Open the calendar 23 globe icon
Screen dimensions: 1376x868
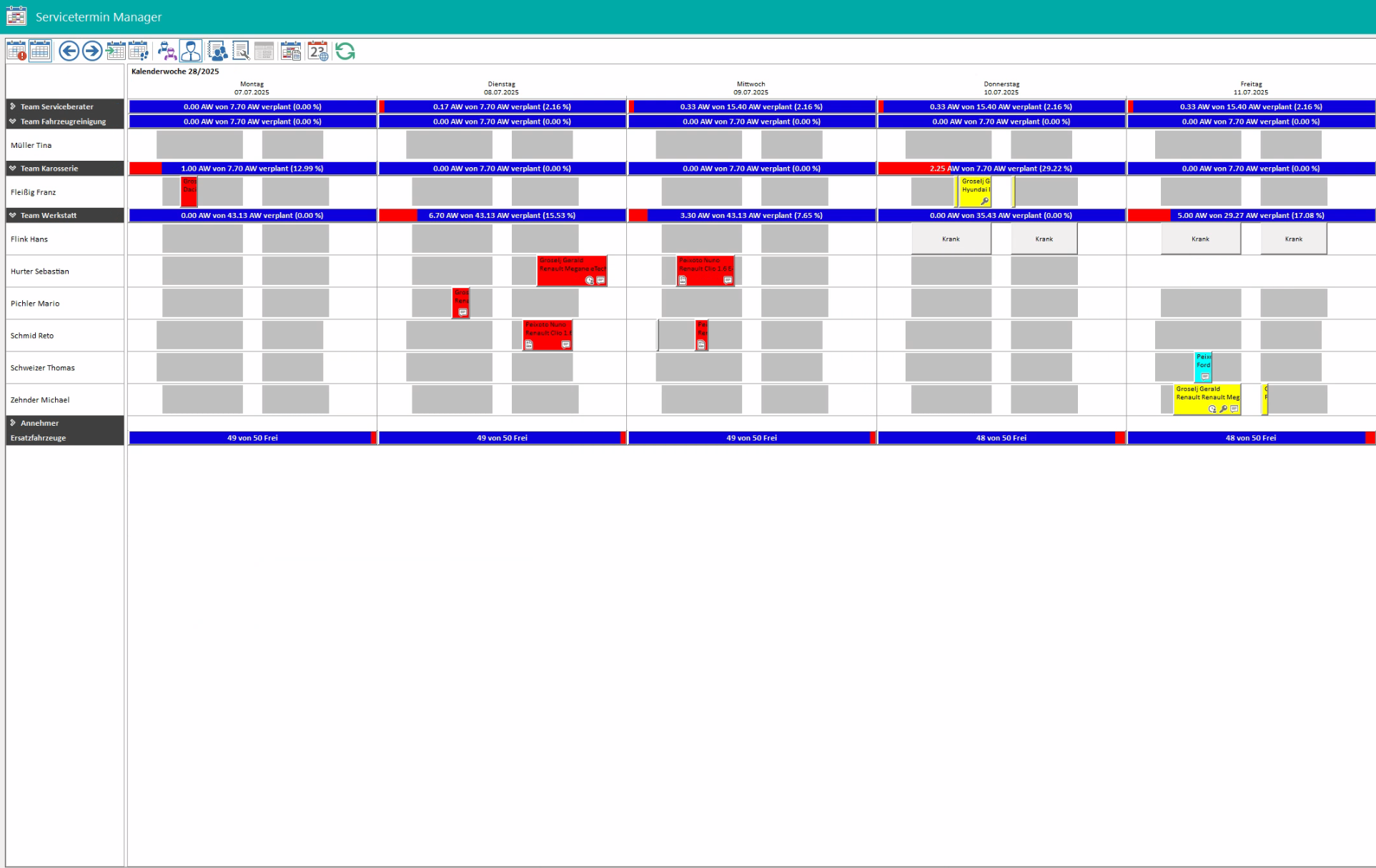click(x=318, y=51)
